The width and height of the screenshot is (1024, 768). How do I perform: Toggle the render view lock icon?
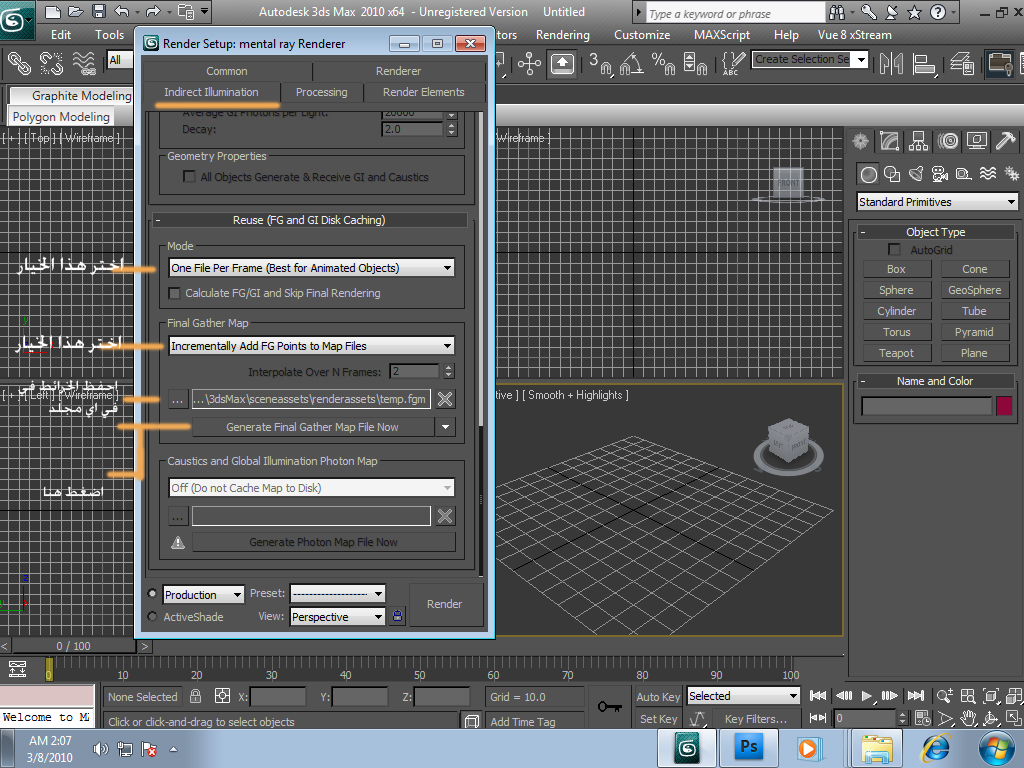[397, 616]
